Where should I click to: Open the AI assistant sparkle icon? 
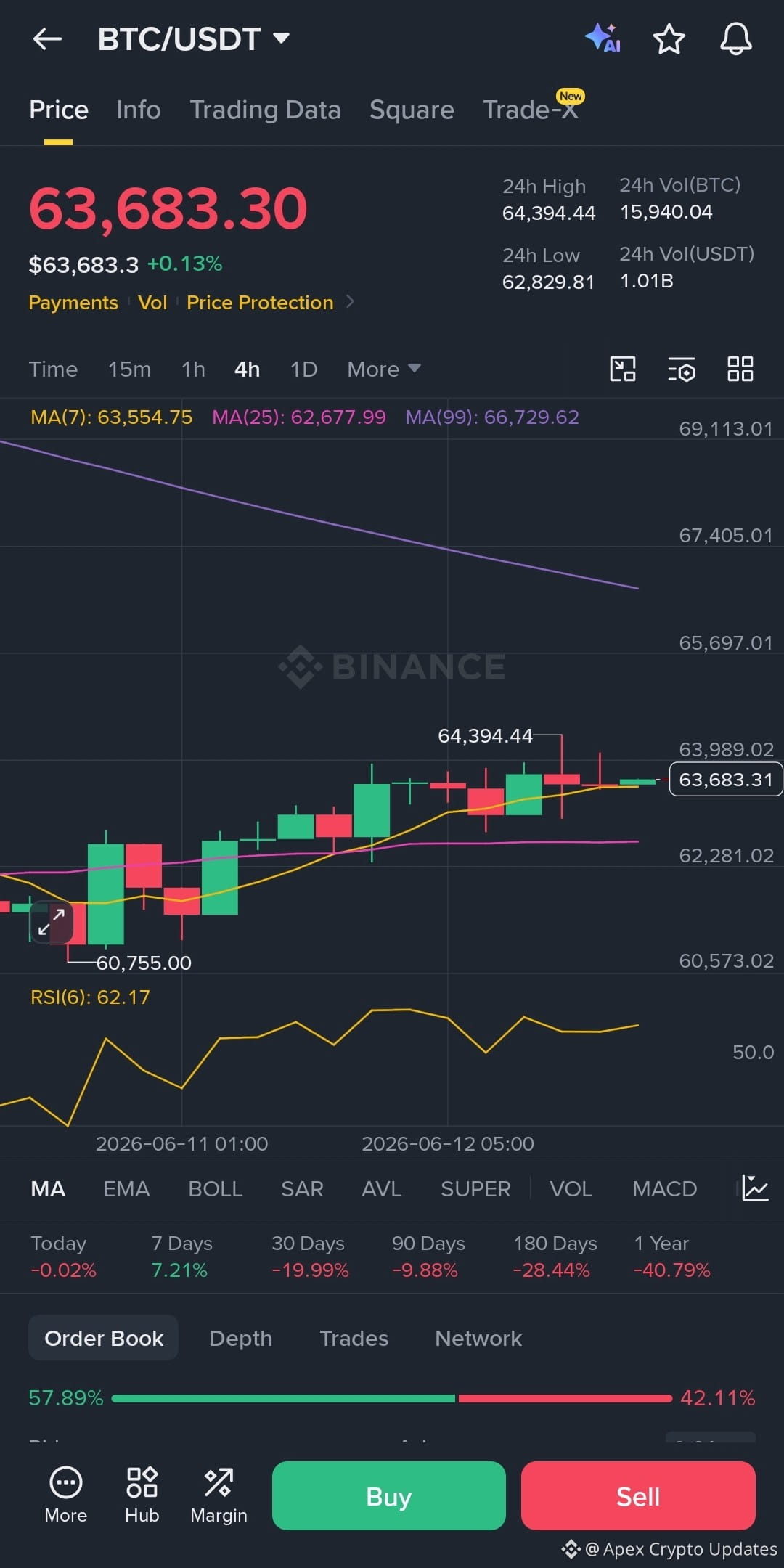pyautogui.click(x=603, y=38)
